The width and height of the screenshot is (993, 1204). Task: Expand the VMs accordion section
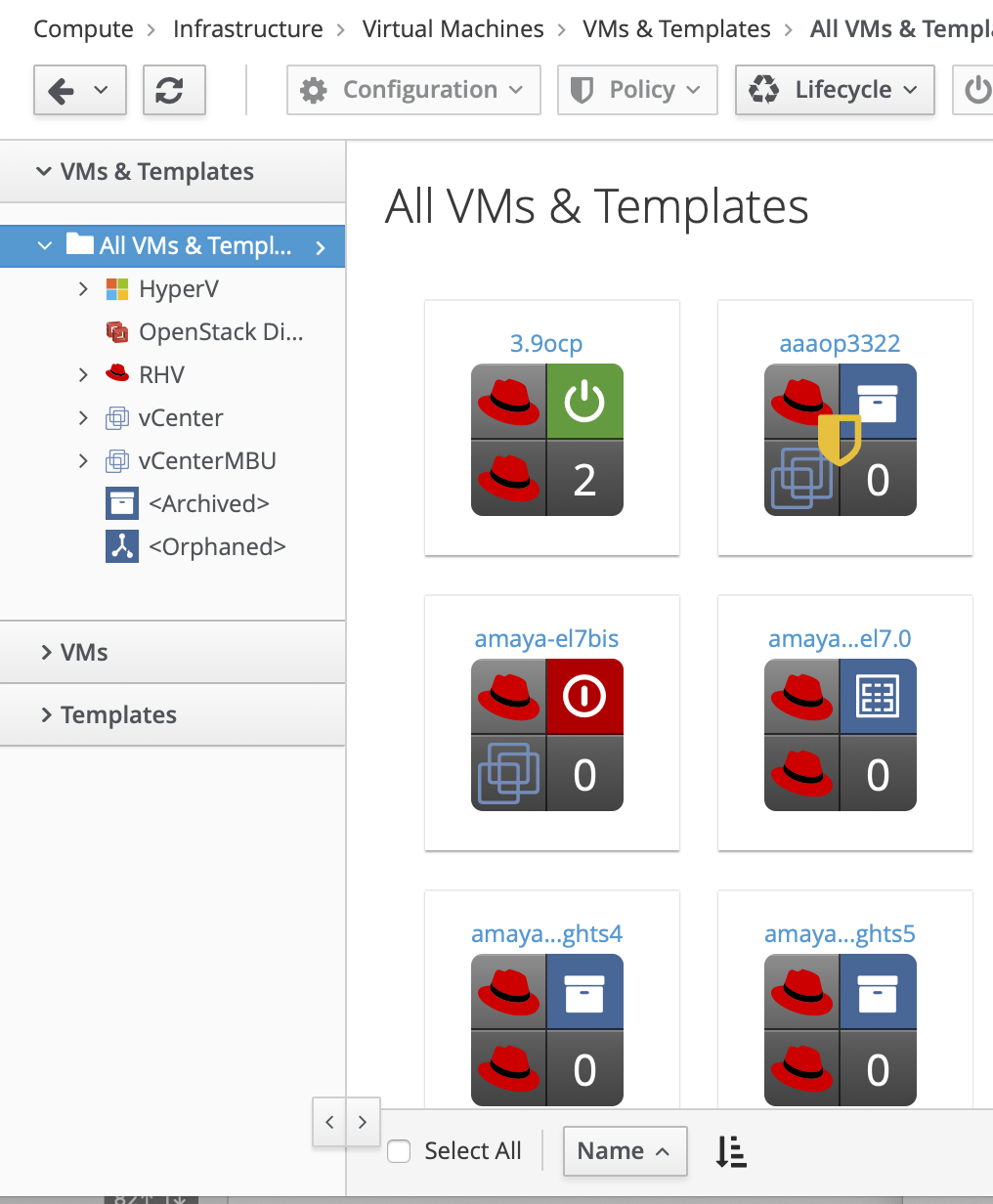172,653
